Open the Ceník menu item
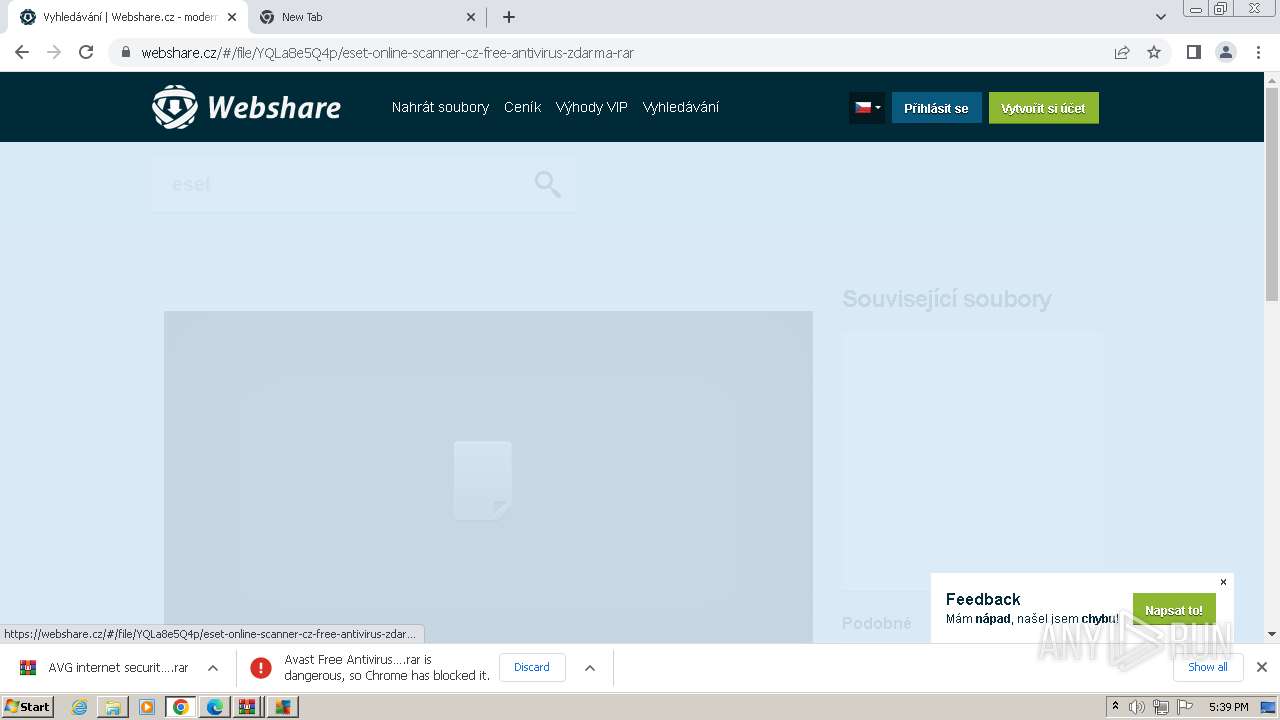Screen dimensions: 1280x720 click(x=522, y=107)
